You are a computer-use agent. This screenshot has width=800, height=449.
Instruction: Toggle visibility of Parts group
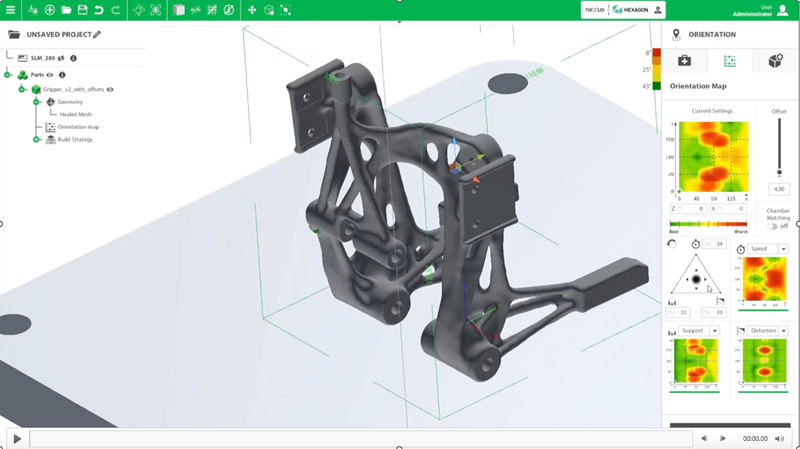click(x=49, y=74)
